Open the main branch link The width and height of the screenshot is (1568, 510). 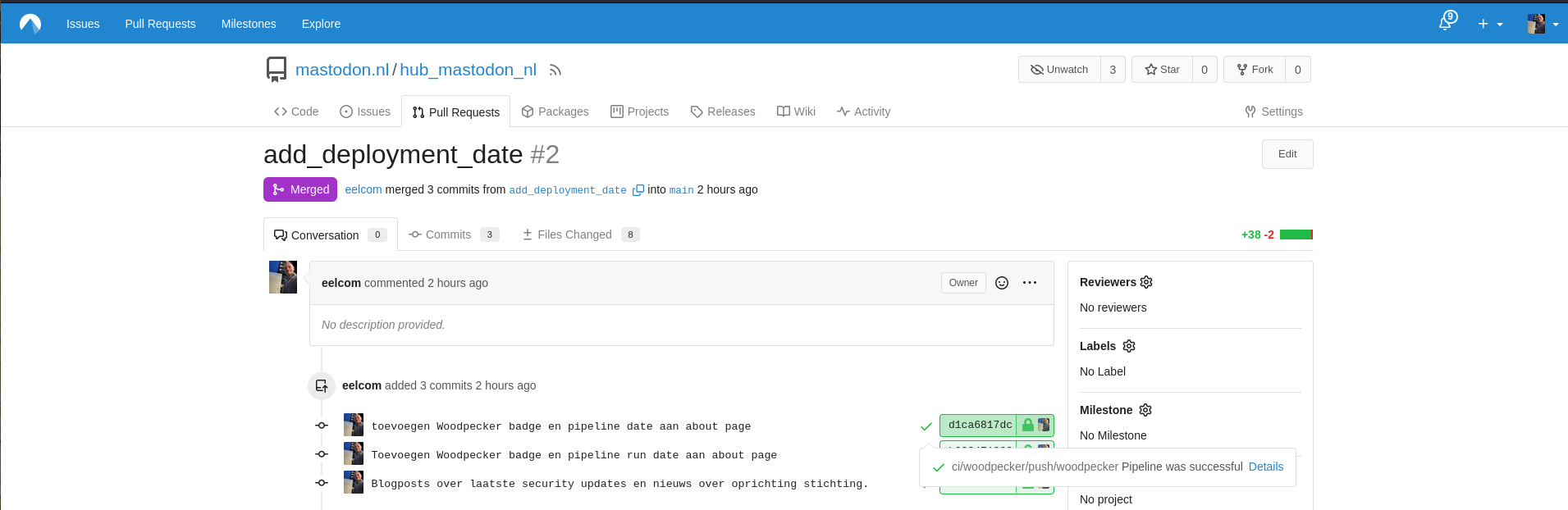pyautogui.click(x=681, y=190)
